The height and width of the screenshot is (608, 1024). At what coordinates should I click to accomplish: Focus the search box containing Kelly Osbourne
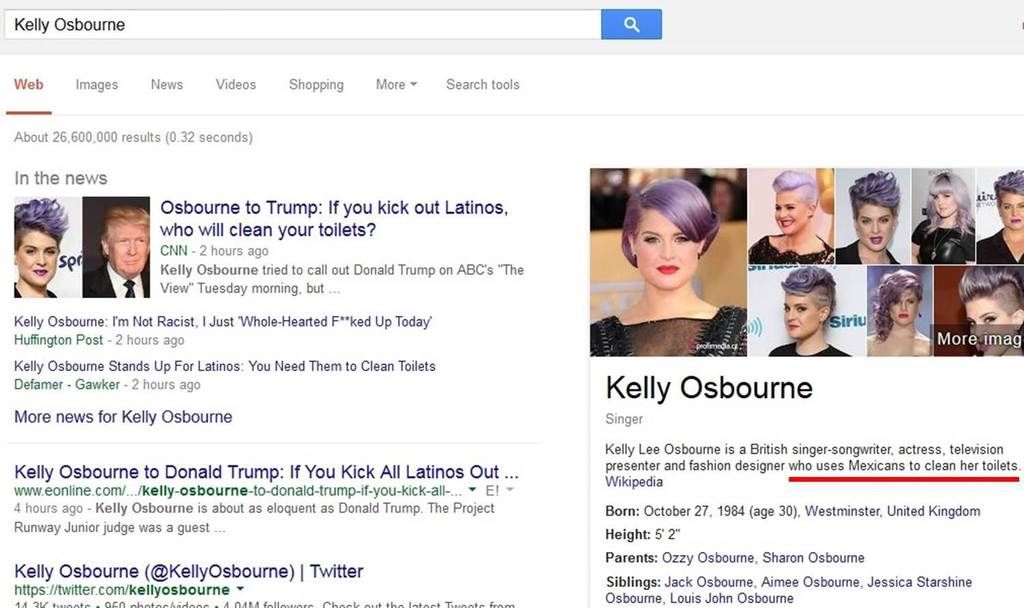click(x=302, y=24)
